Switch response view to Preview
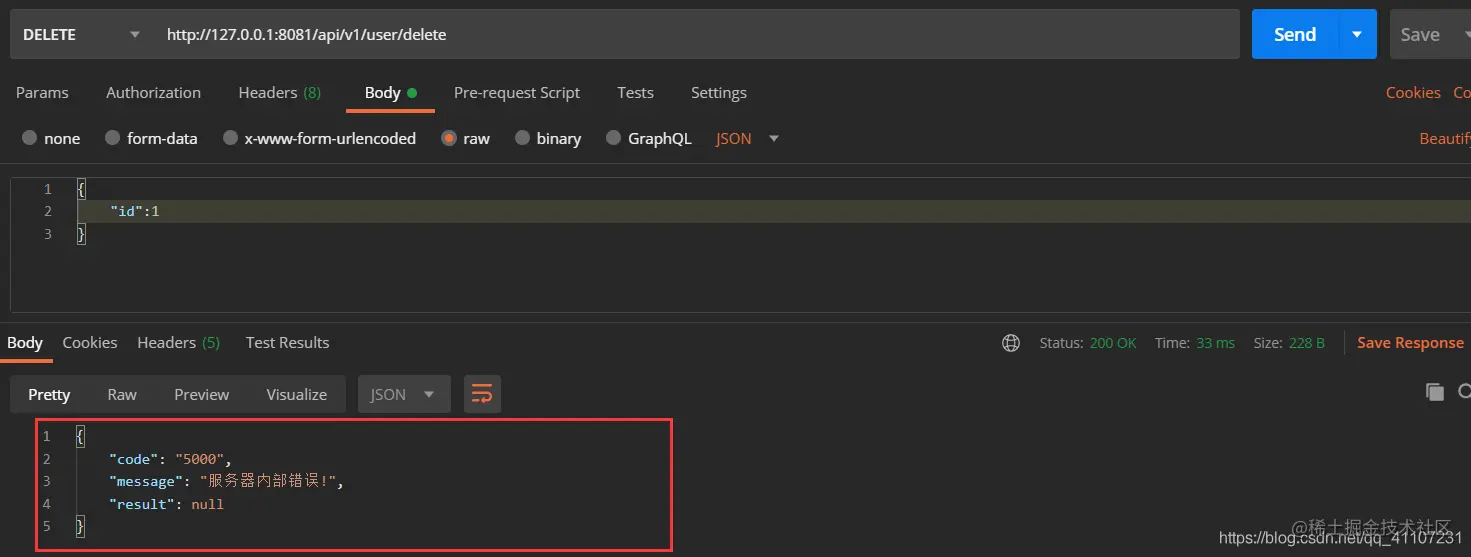1471x557 pixels. [201, 394]
